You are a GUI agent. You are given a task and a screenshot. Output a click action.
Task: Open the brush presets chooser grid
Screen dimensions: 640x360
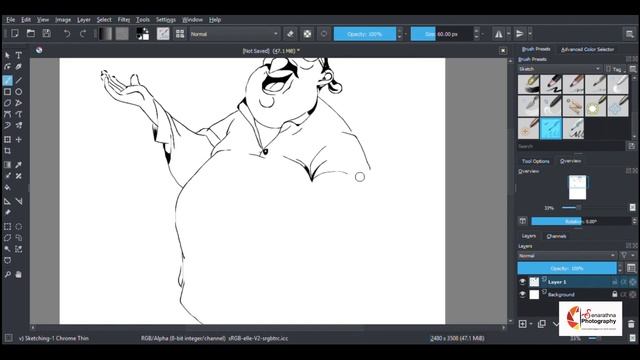pyautogui.click(x=180, y=34)
